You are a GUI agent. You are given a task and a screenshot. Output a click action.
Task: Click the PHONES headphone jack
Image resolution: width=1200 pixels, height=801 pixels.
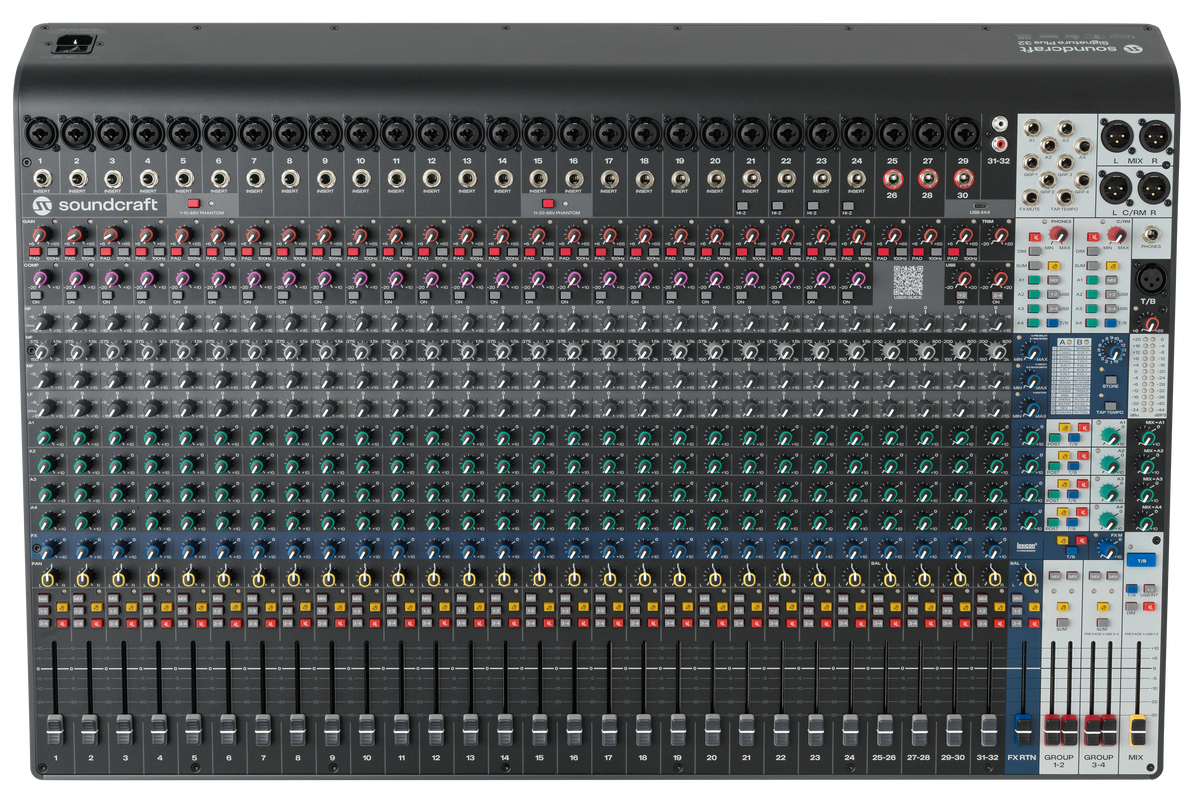tap(1151, 234)
